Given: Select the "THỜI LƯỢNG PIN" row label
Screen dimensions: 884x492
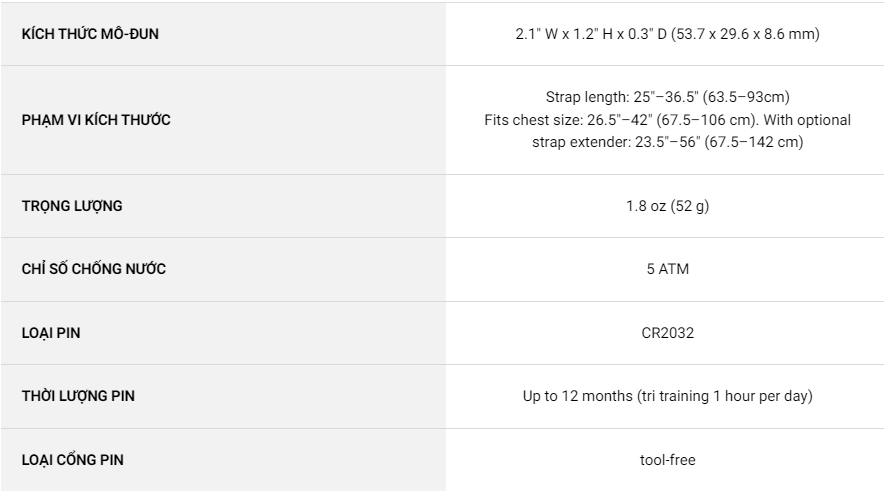Looking at the screenshot, I should 78,396.
